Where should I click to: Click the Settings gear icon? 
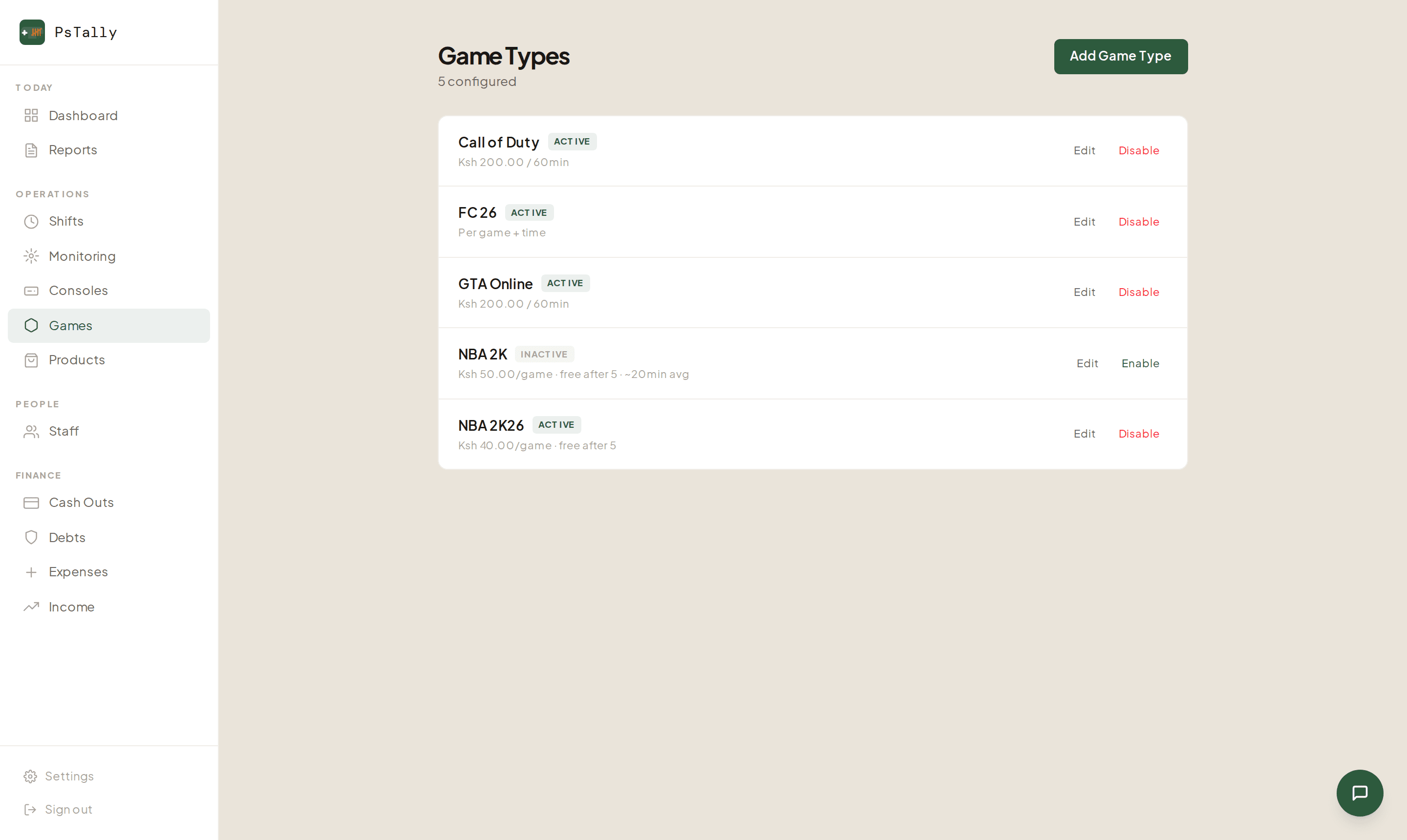click(x=30, y=776)
